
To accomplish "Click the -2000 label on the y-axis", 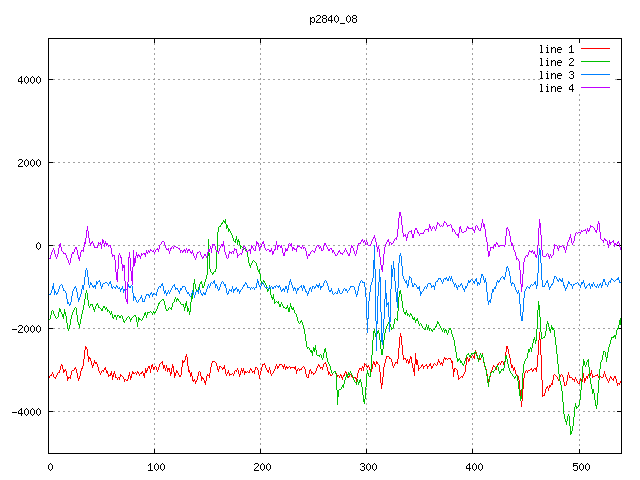I will point(25,329).
